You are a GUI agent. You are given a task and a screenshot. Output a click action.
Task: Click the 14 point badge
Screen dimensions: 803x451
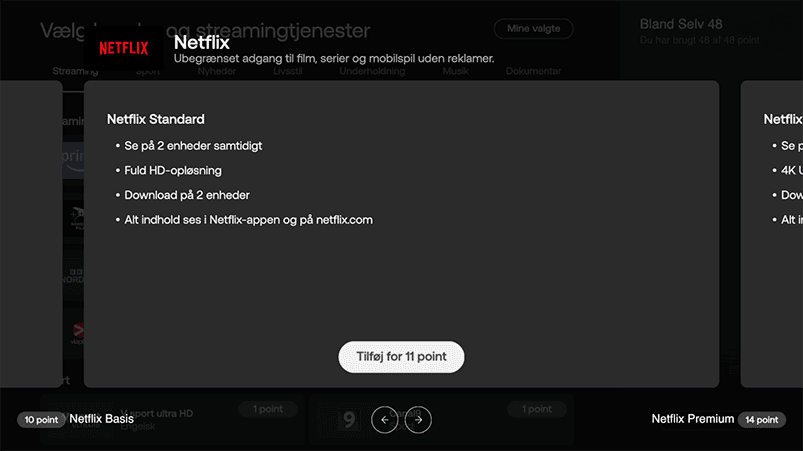[x=761, y=420]
